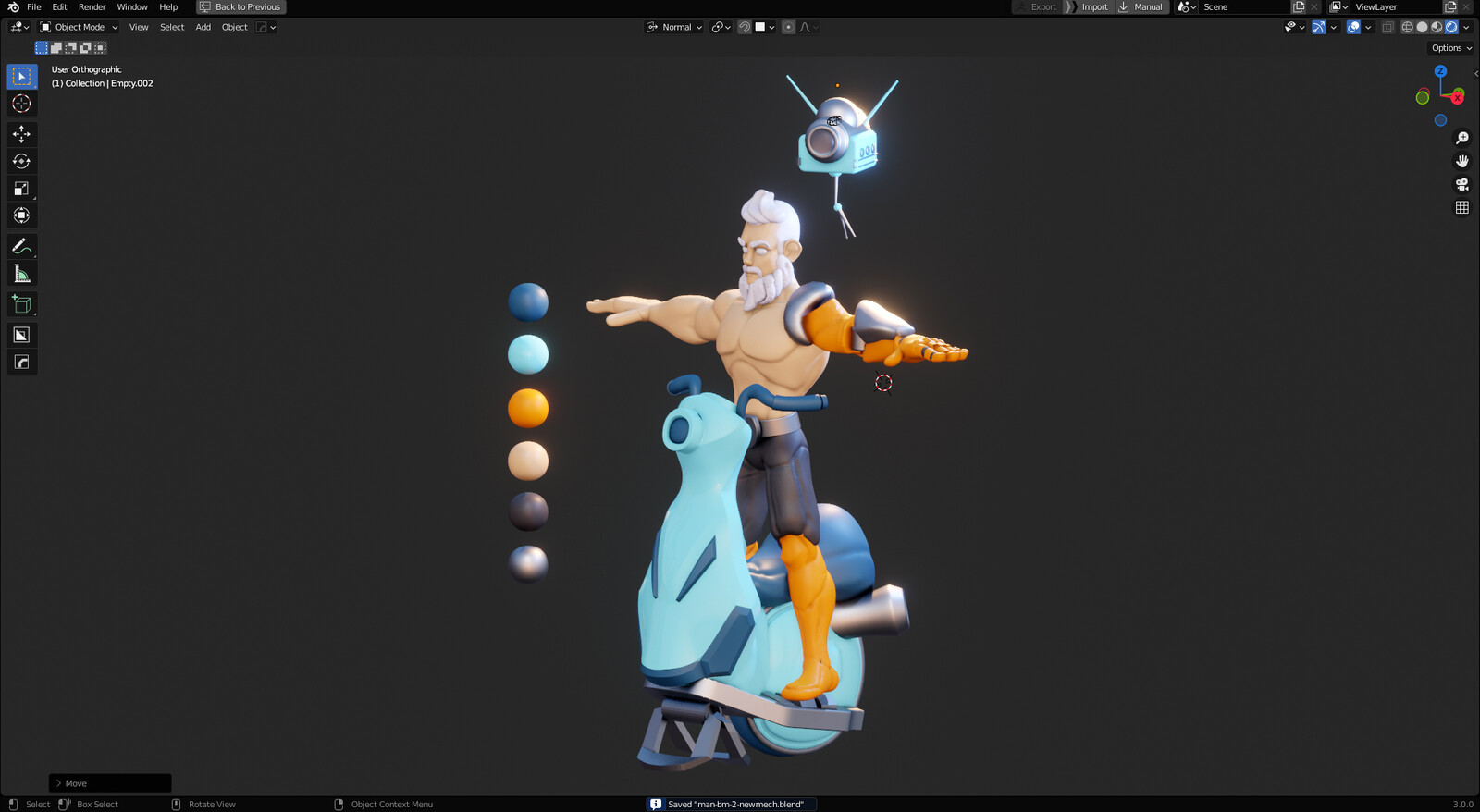Select the Select Box tool
1480x812 pixels.
[21, 76]
